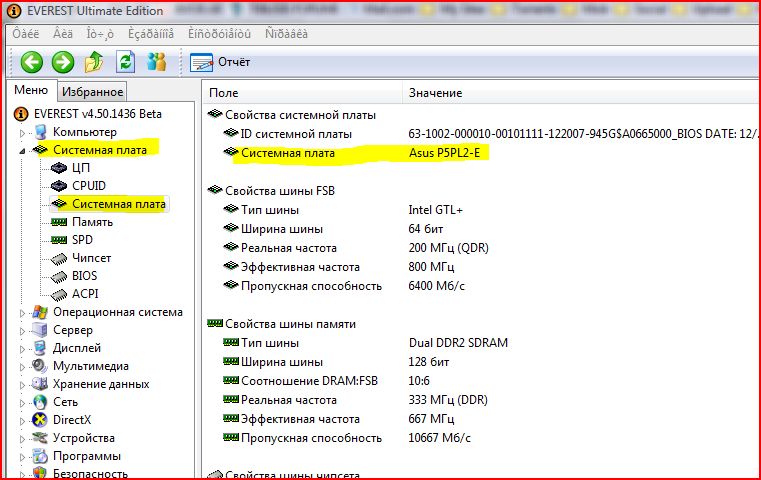Click the green Back arrow button
This screenshot has height=480, width=761.
pyautogui.click(x=32, y=63)
